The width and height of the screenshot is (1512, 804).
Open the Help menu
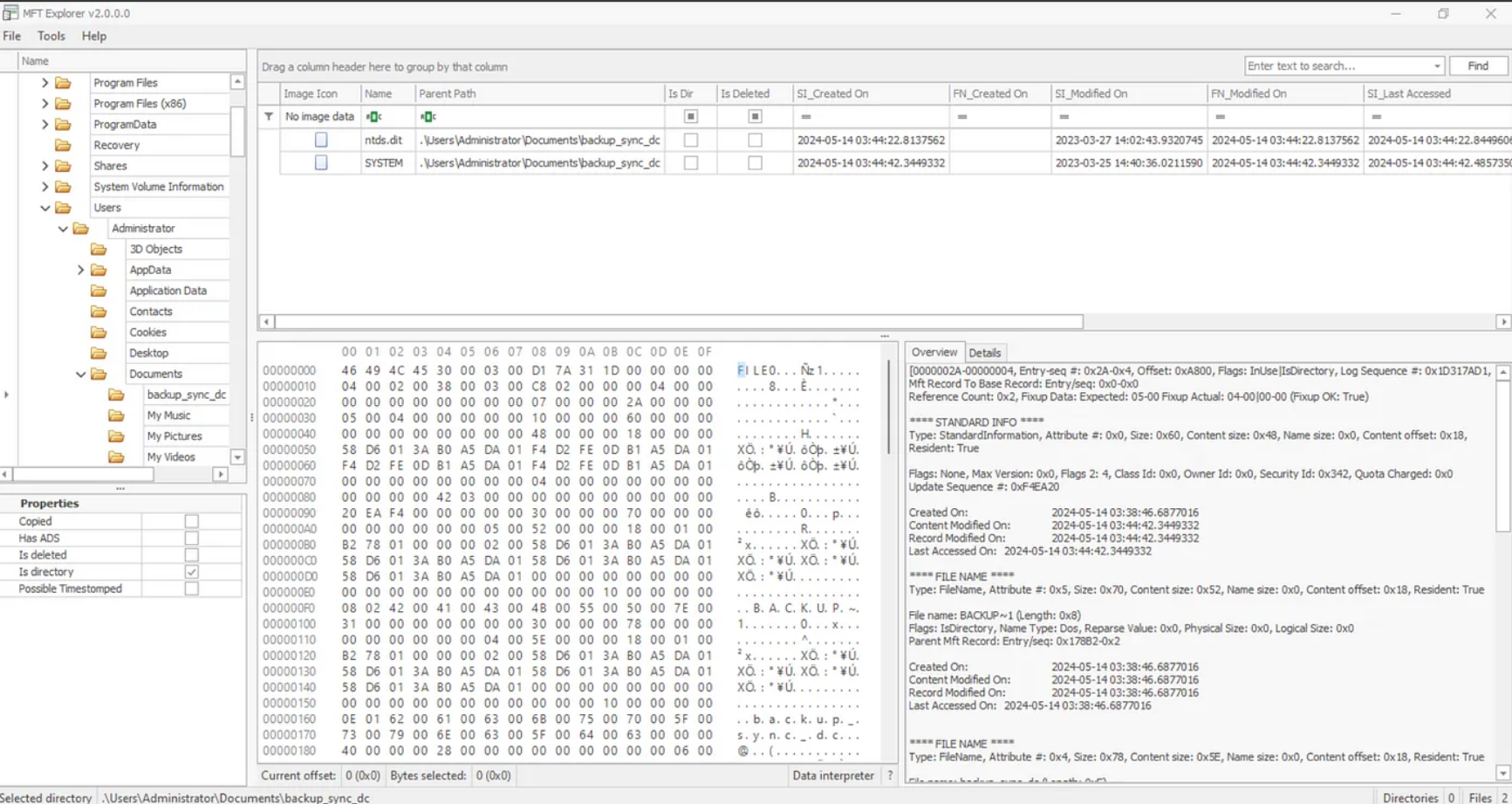pyautogui.click(x=94, y=36)
